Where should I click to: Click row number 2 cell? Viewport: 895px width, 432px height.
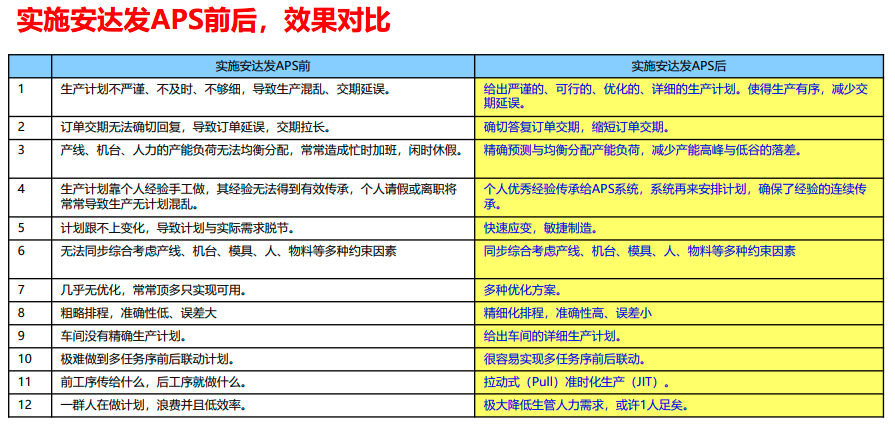30,127
